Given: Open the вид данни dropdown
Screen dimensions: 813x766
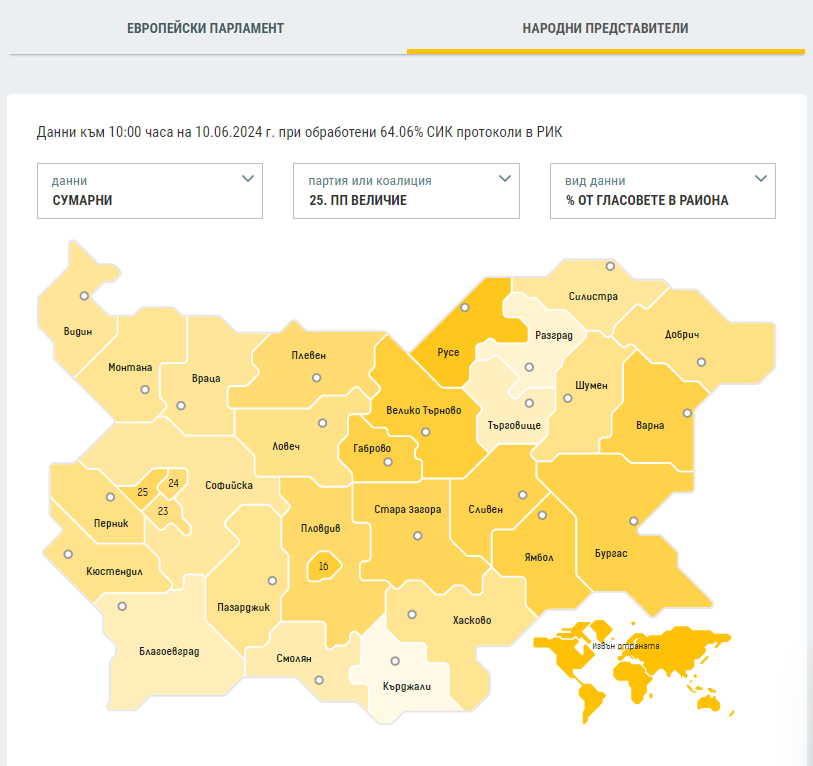Looking at the screenshot, I should 663,191.
